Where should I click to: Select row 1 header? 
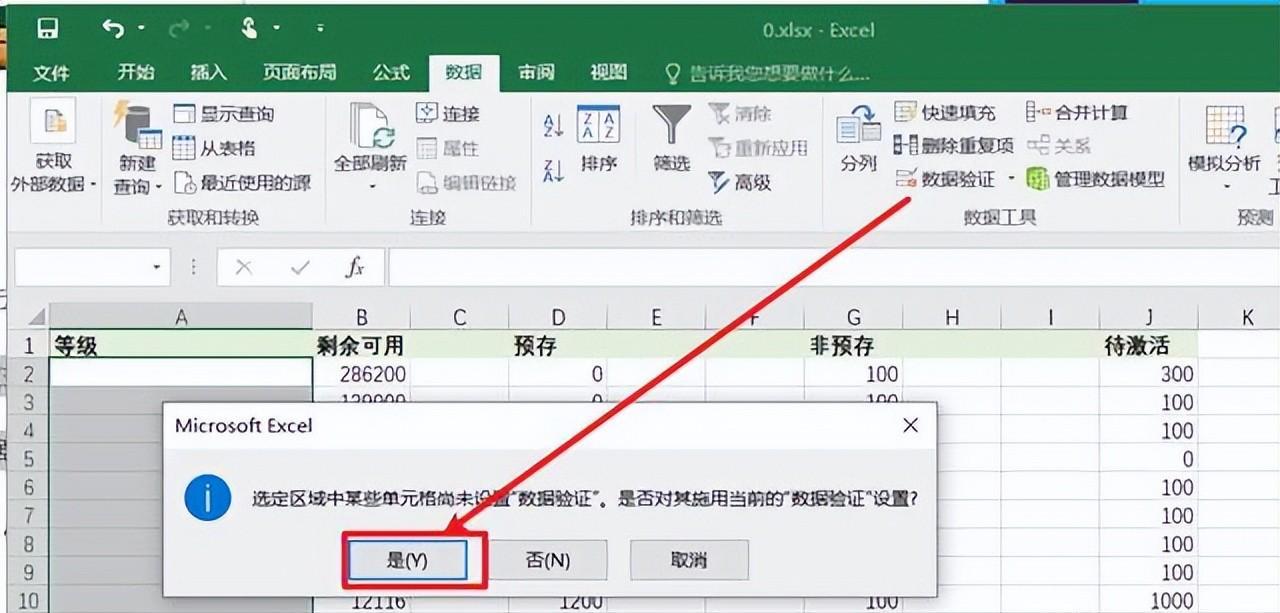30,346
